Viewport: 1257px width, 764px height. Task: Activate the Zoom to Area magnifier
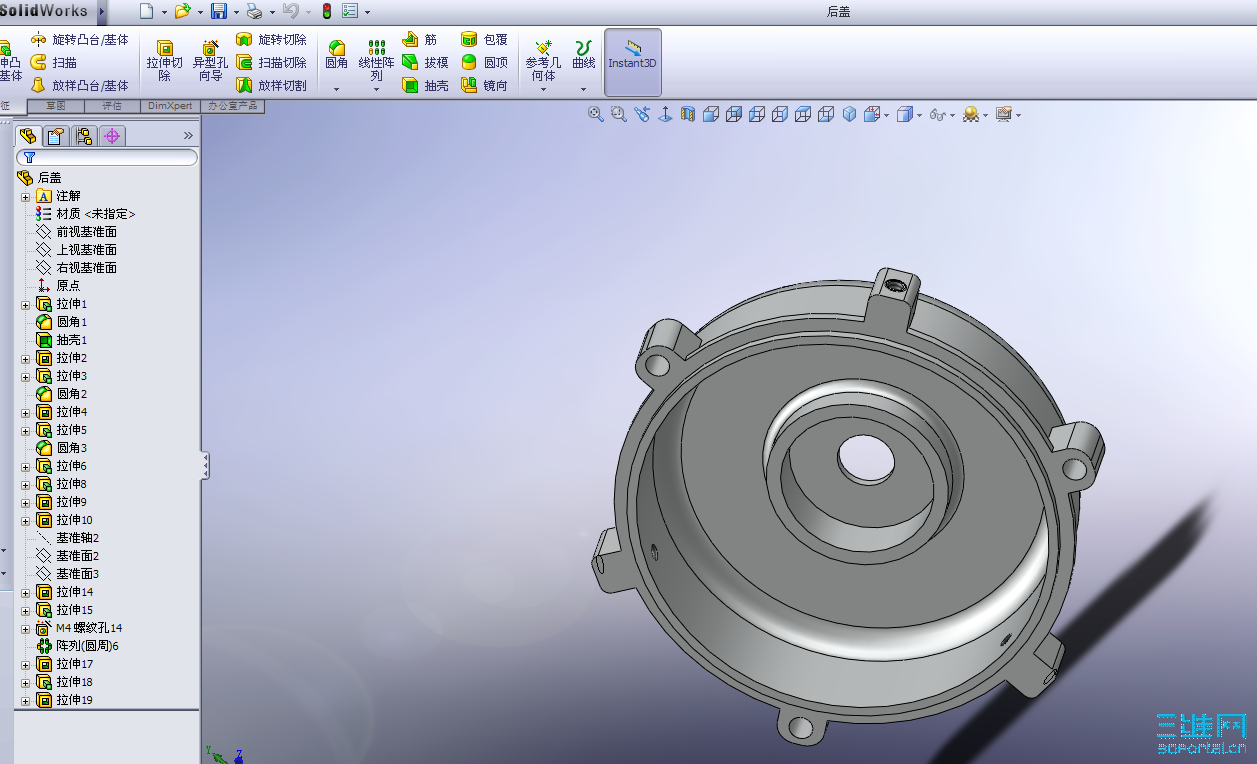619,114
